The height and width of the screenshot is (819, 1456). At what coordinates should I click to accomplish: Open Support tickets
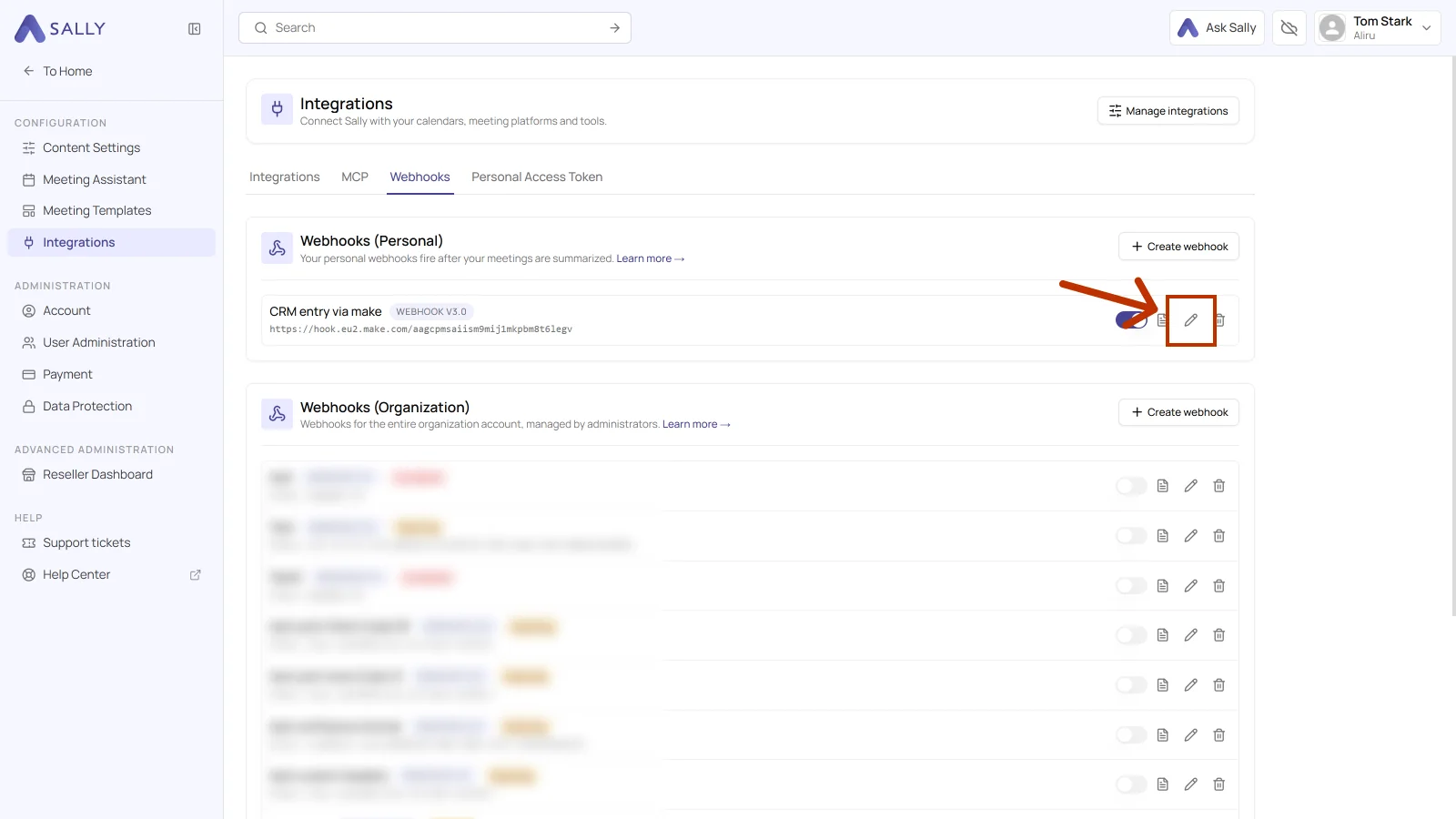(111, 543)
